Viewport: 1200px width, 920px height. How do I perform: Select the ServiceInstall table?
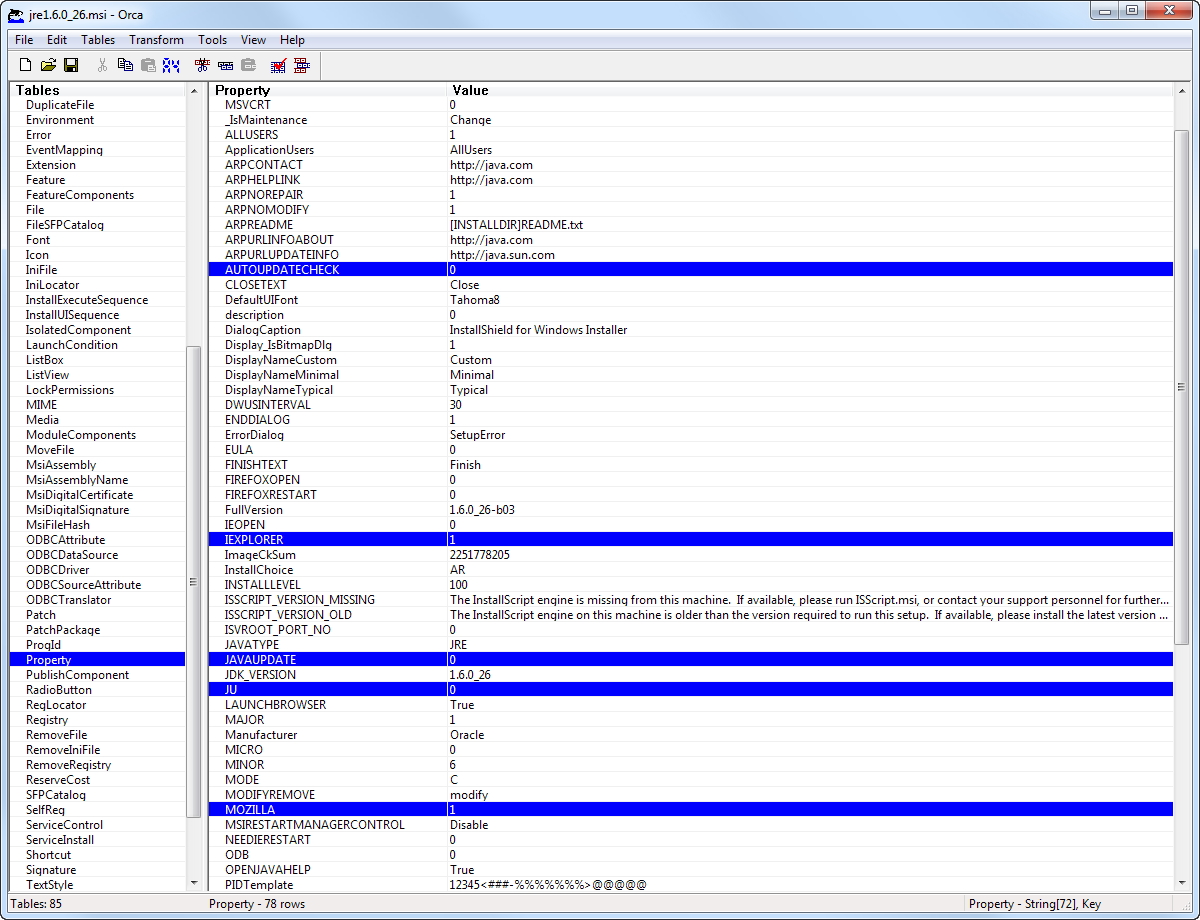click(x=60, y=840)
